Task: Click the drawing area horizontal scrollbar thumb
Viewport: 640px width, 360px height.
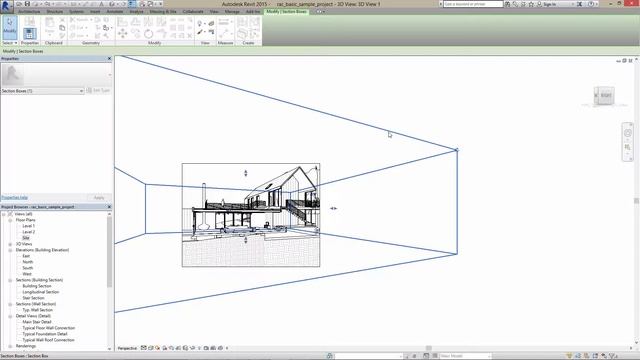Action: [429, 348]
